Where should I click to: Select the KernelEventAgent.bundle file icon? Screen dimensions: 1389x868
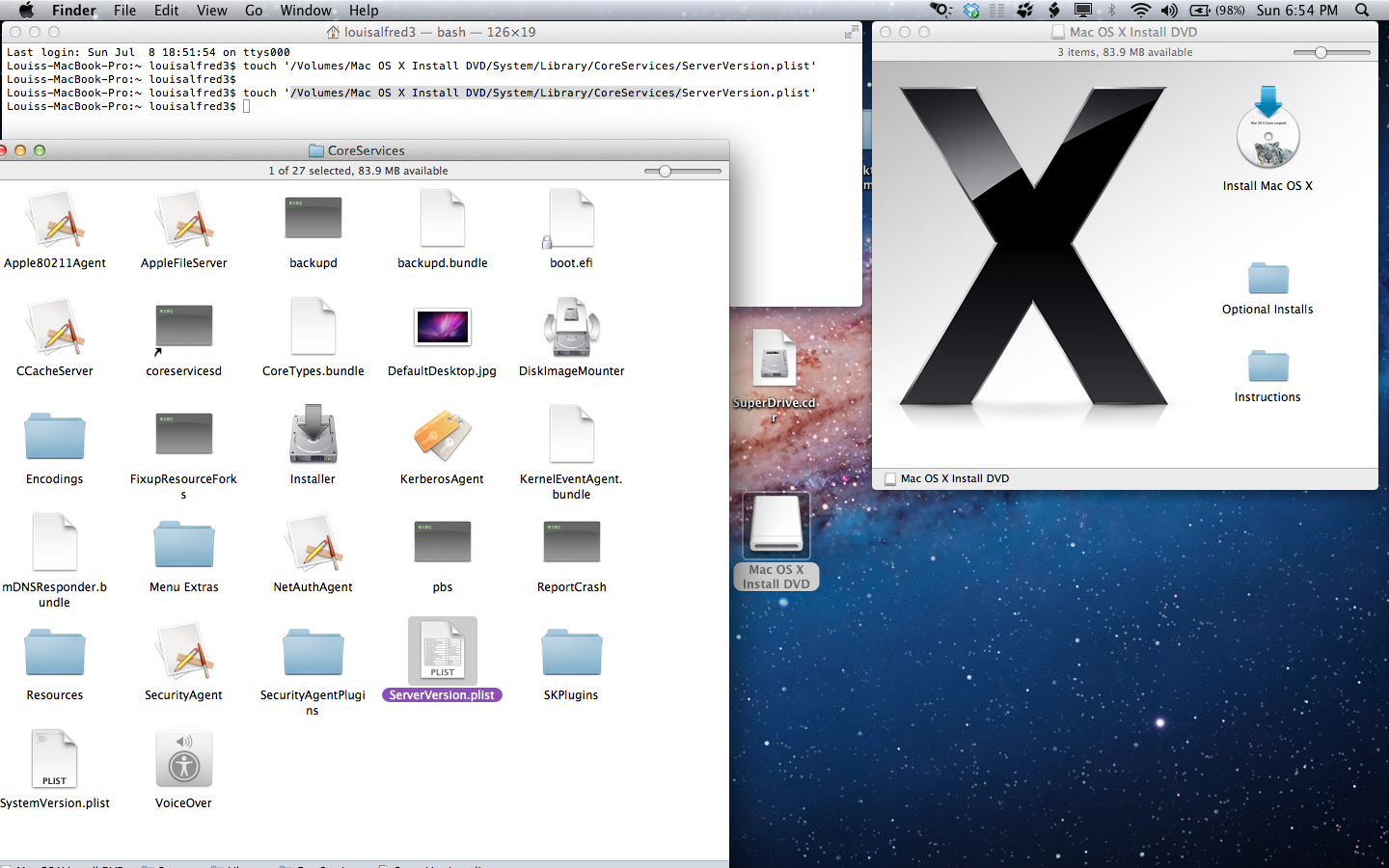[x=571, y=434]
